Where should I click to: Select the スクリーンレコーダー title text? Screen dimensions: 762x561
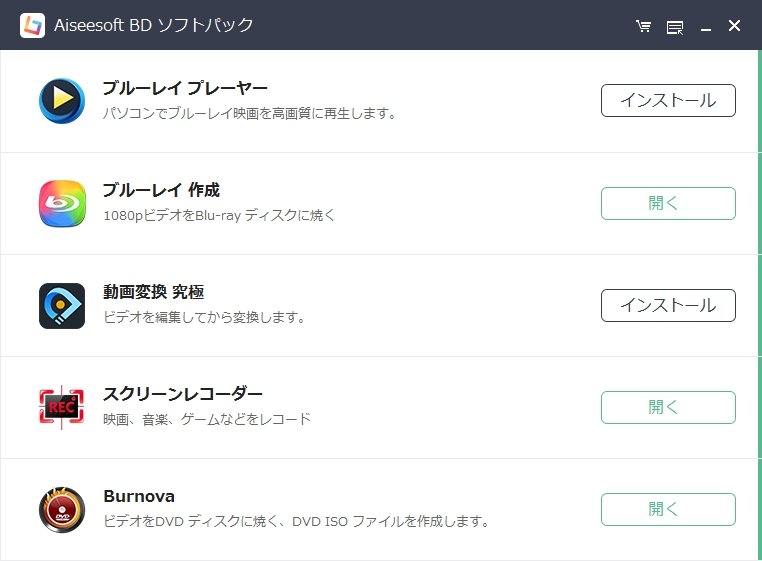(183, 394)
